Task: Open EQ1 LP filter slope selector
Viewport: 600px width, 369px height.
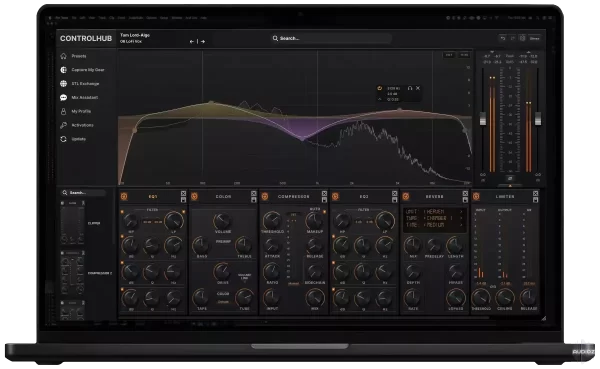Action: 158,222
